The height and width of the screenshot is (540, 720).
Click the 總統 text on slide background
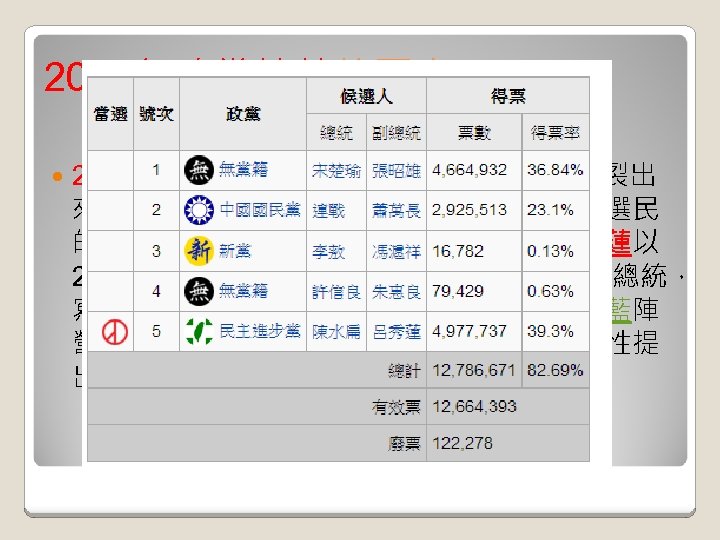click(640, 275)
